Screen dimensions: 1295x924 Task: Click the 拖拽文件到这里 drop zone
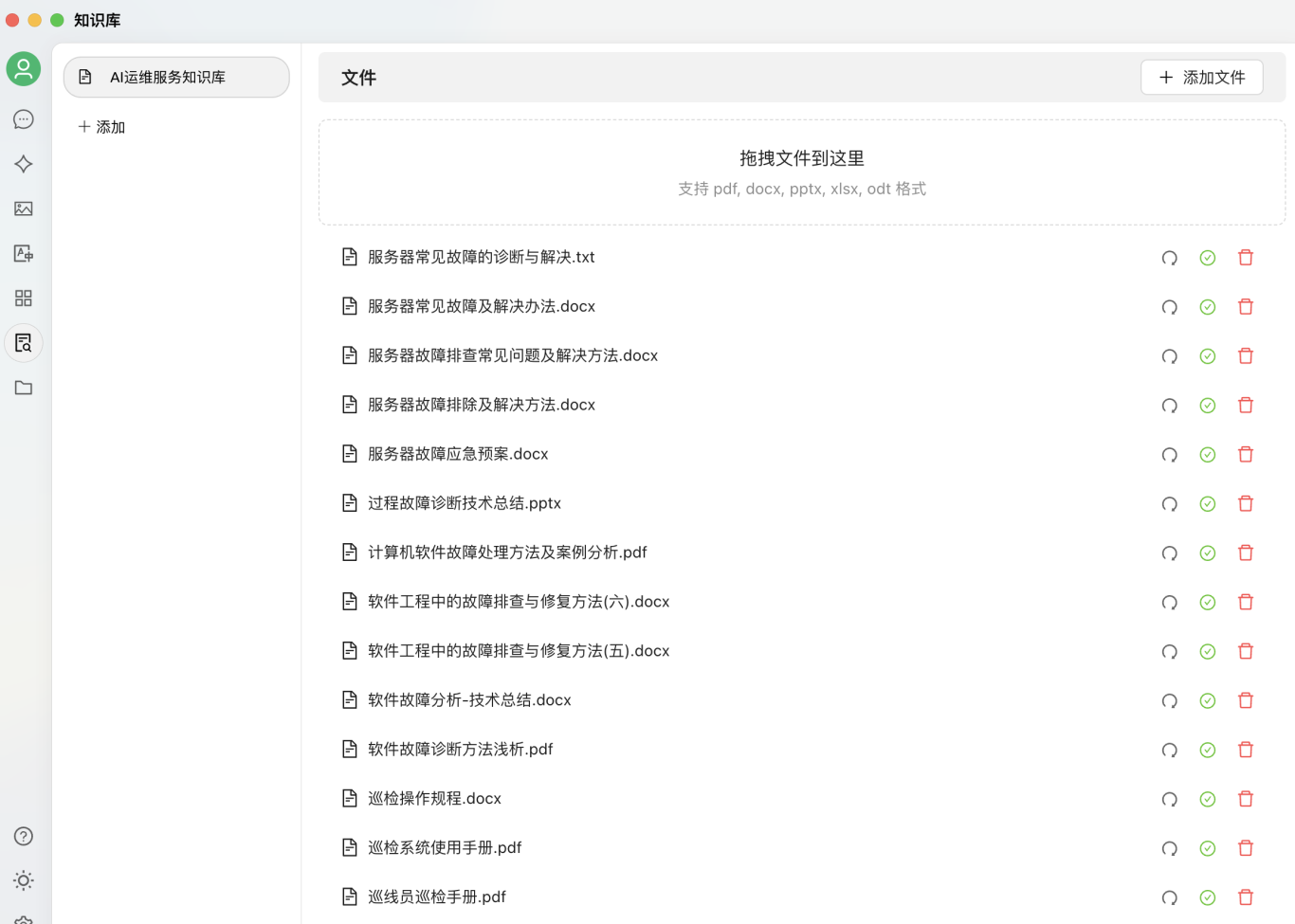click(x=801, y=172)
